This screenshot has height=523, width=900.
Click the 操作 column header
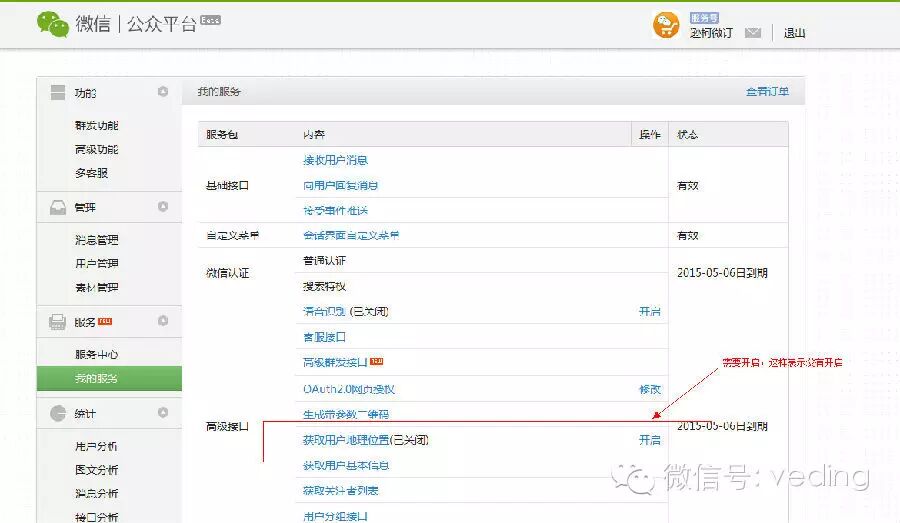pyautogui.click(x=650, y=134)
